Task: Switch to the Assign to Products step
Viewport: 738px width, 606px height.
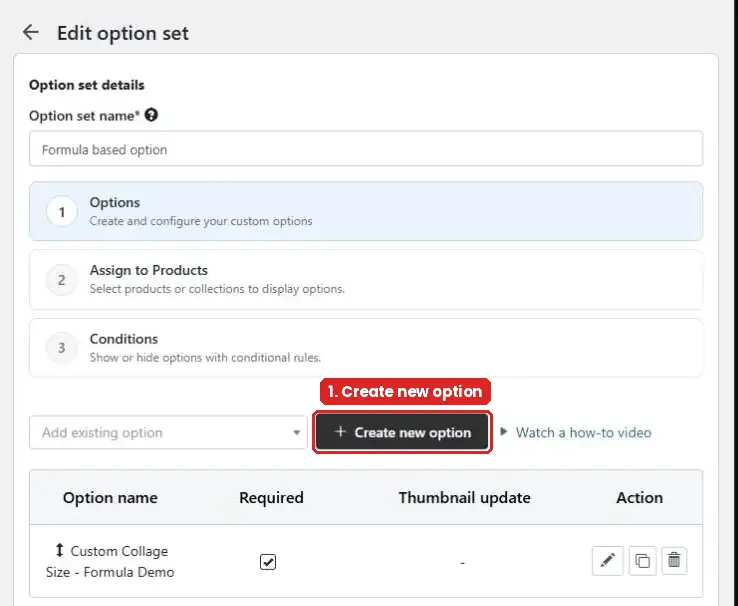Action: (366, 279)
